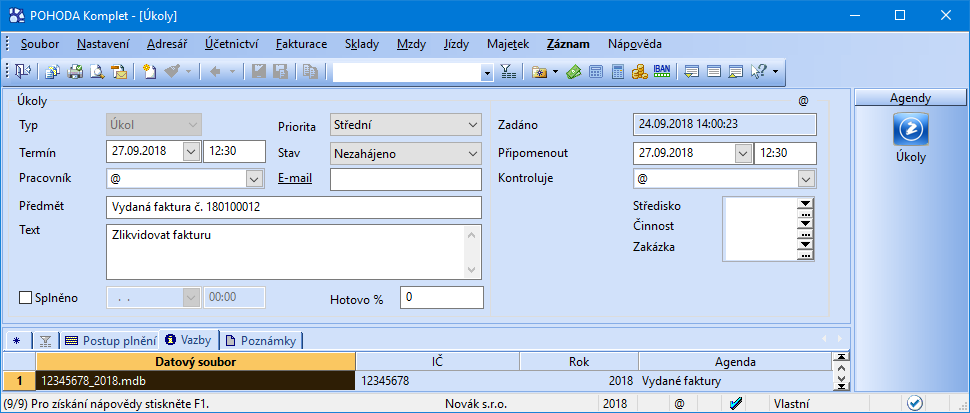This screenshot has width=970, height=413.
Task: Open the Pracovník dropdown
Action: tap(254, 179)
